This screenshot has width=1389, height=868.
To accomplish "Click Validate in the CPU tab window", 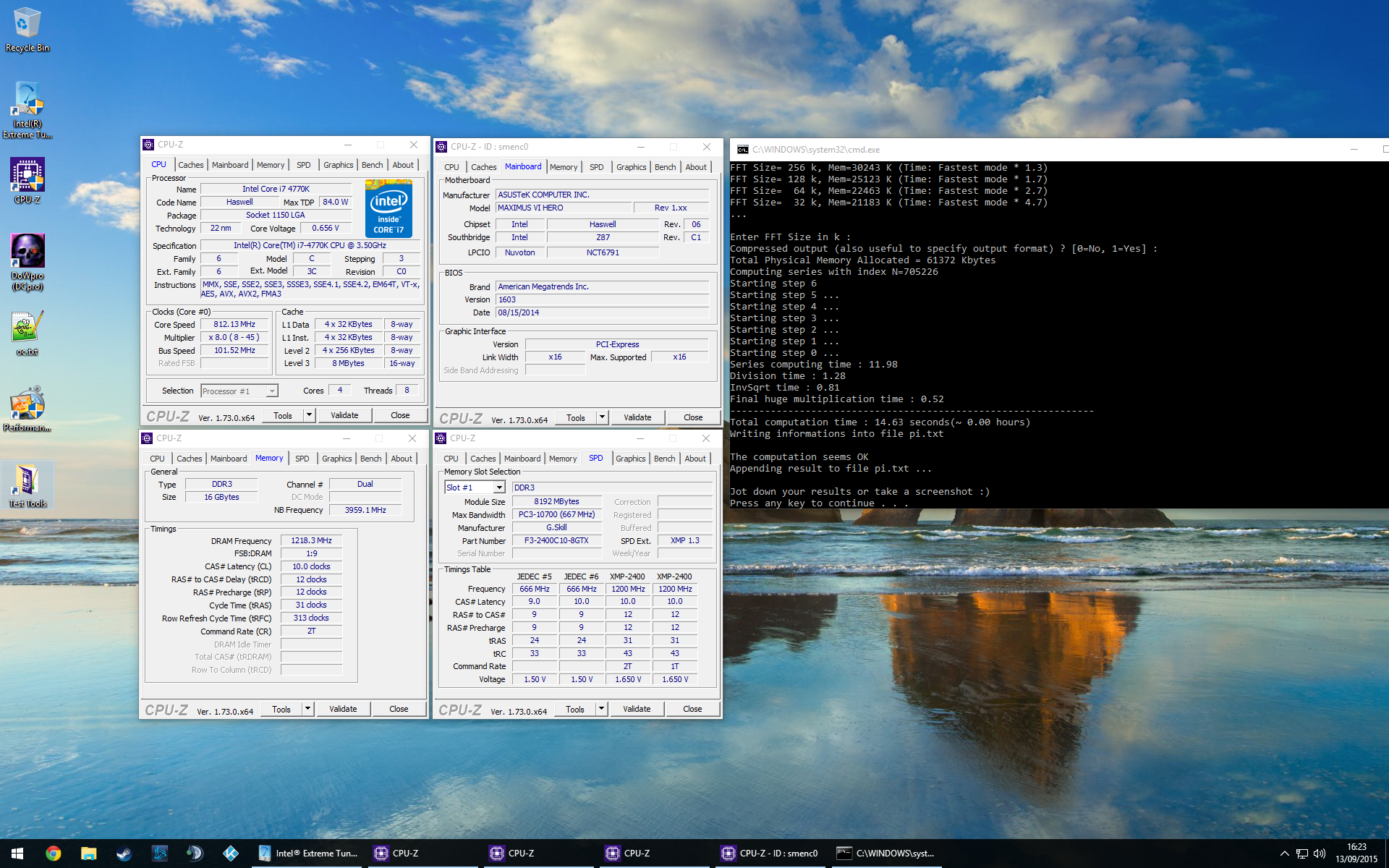I will [x=344, y=415].
